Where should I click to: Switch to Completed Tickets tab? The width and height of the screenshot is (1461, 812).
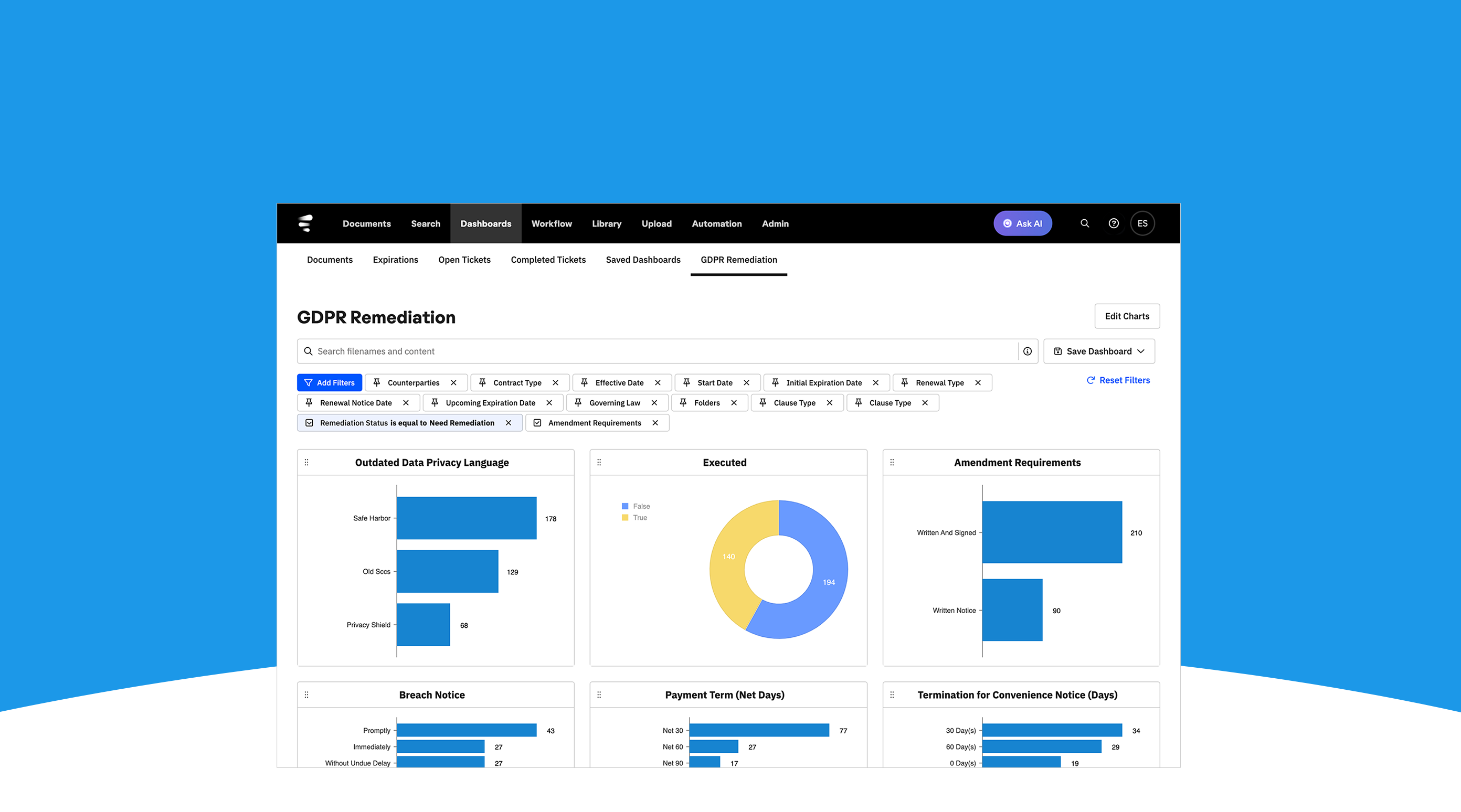coord(548,260)
